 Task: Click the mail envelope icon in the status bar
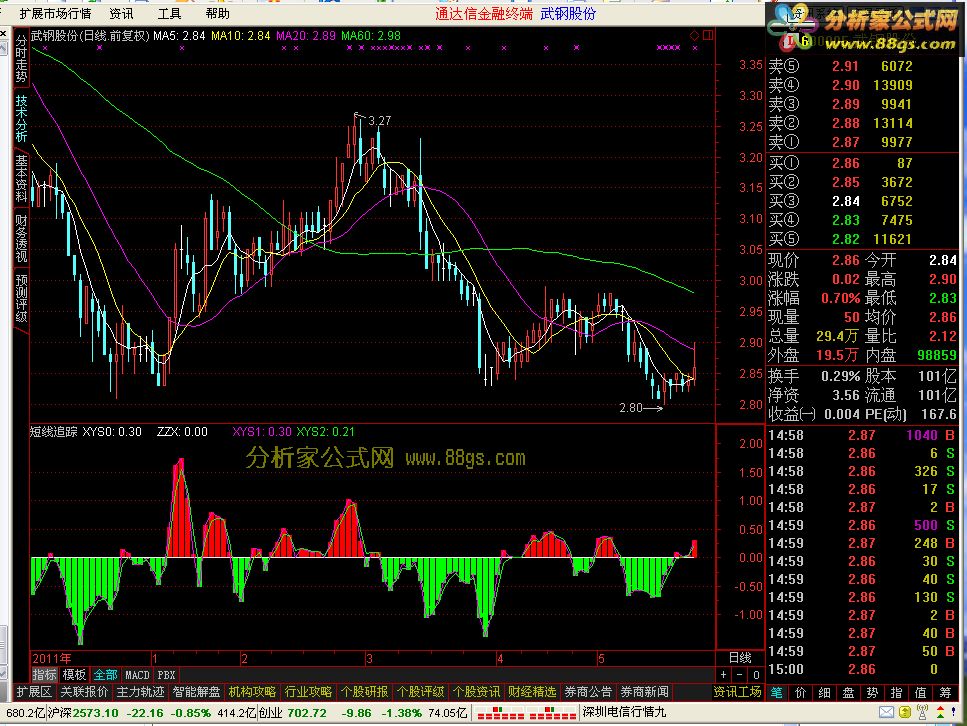pyautogui.click(x=886, y=712)
